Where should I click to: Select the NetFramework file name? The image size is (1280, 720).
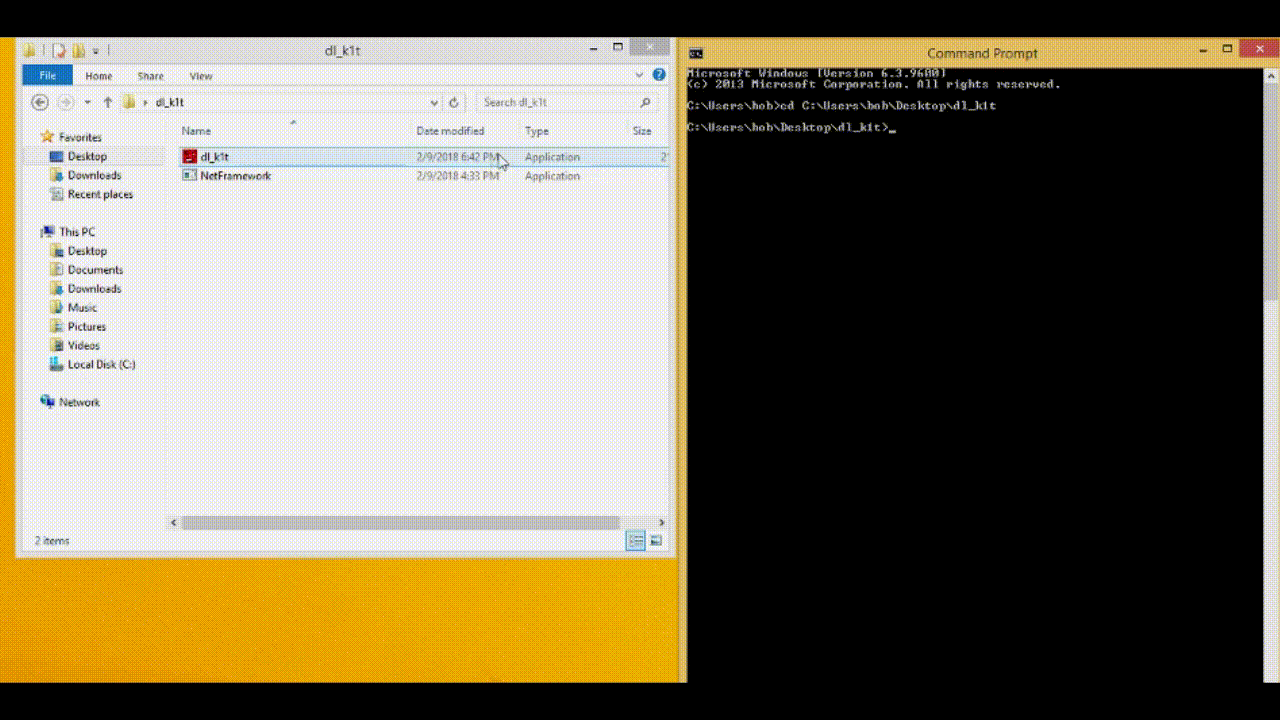[x=235, y=176]
